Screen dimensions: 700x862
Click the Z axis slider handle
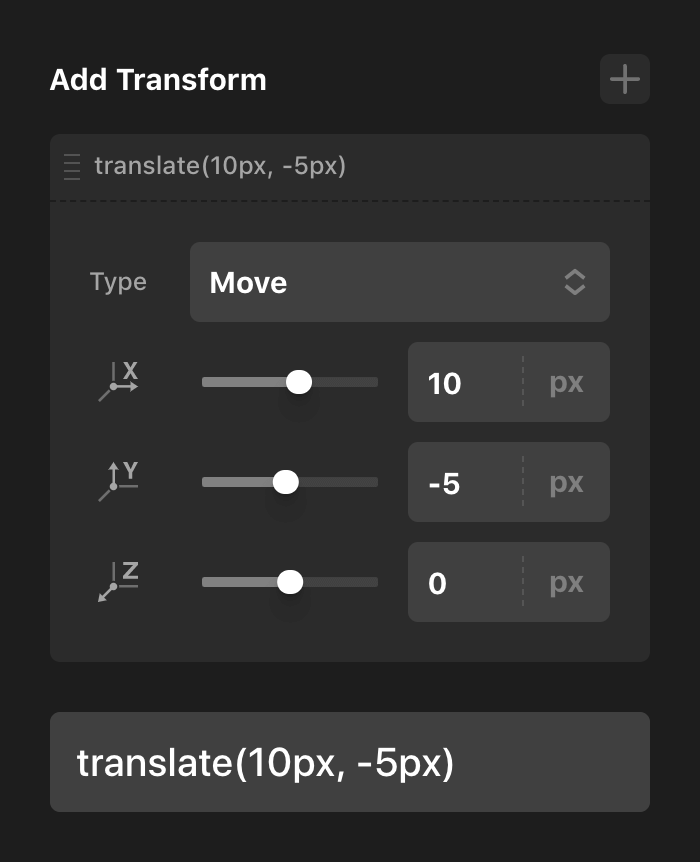290,582
